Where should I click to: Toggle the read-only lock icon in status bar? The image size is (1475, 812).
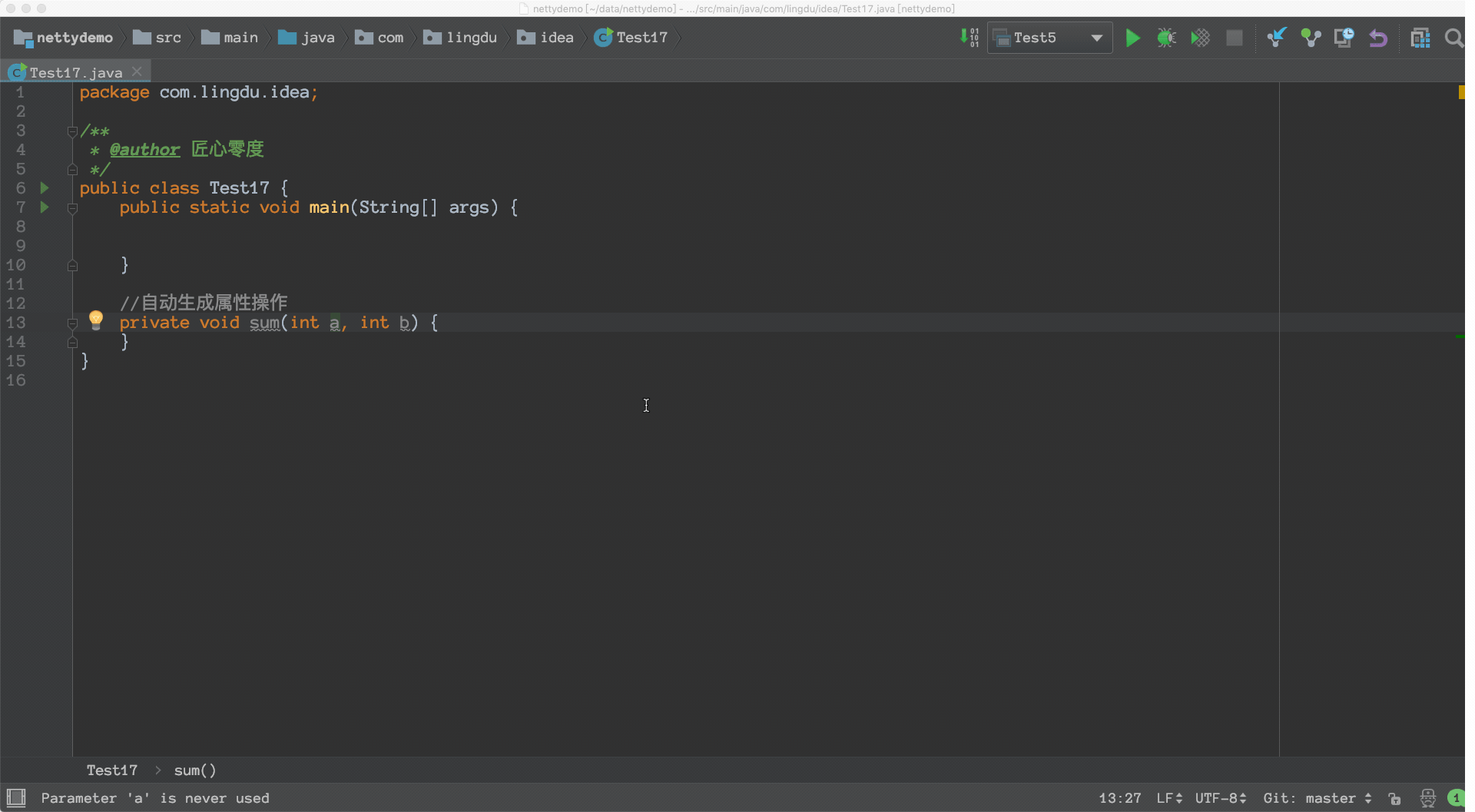click(x=1394, y=798)
